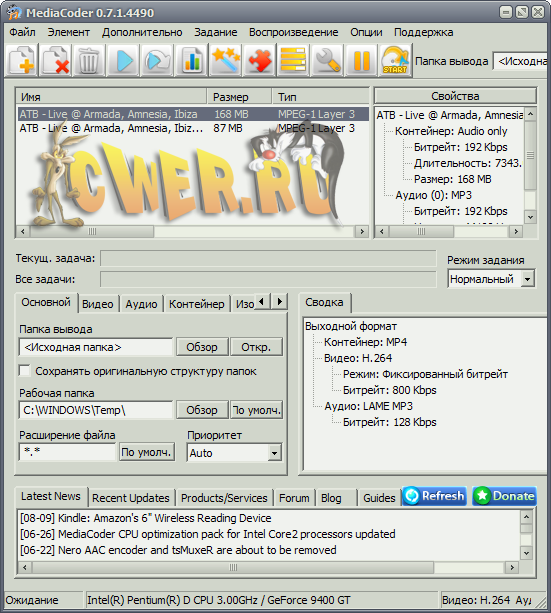Click the Рабочая папка path field
The width and height of the screenshot is (551, 613).
[95, 410]
